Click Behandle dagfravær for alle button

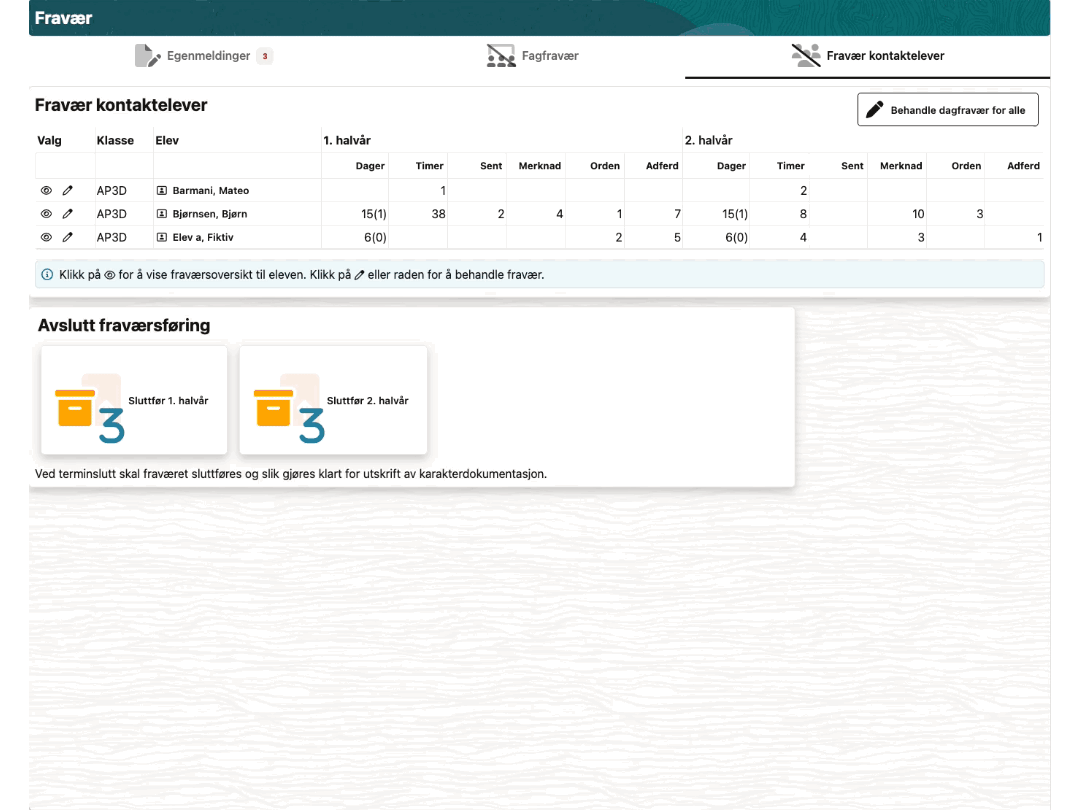pyautogui.click(x=947, y=110)
